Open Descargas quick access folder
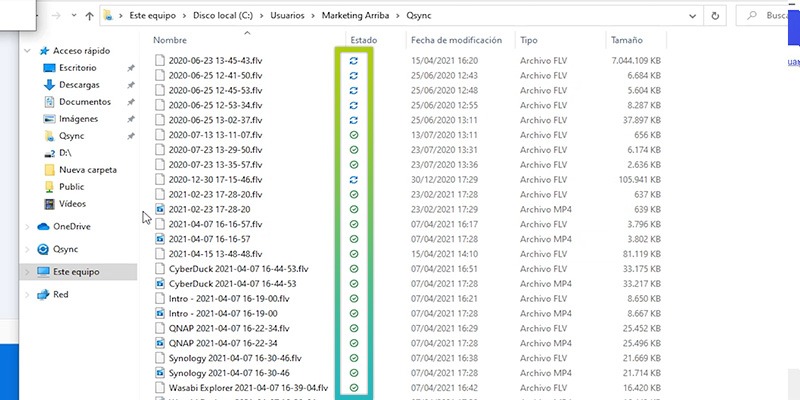 point(79,85)
